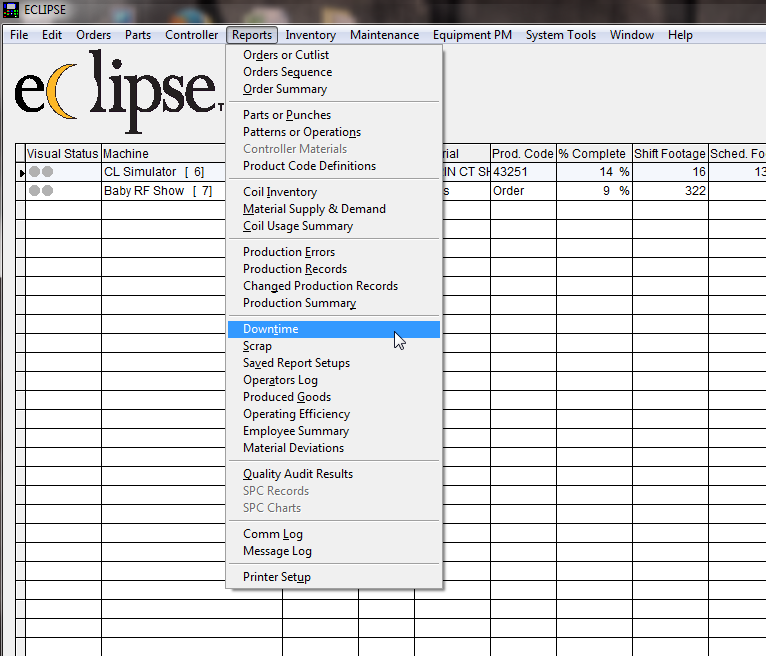Choose Orders Sequence report

pyautogui.click(x=334, y=72)
